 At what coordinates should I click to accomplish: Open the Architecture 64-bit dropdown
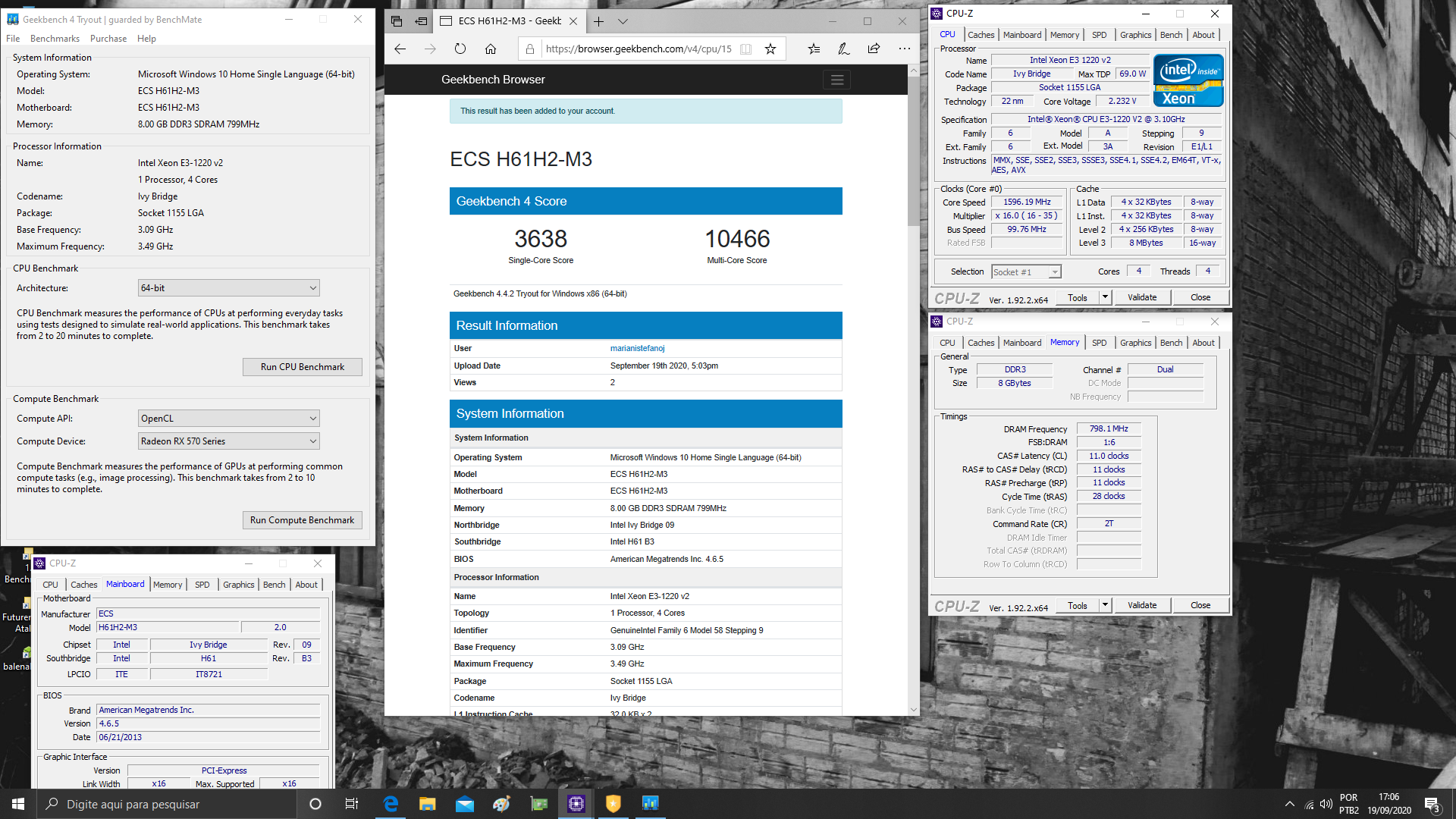click(x=228, y=288)
